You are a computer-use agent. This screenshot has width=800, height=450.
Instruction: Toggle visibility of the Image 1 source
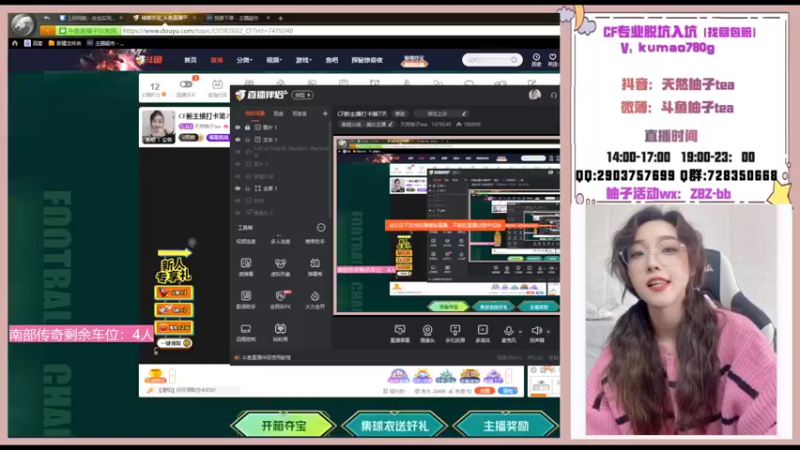pos(238,127)
